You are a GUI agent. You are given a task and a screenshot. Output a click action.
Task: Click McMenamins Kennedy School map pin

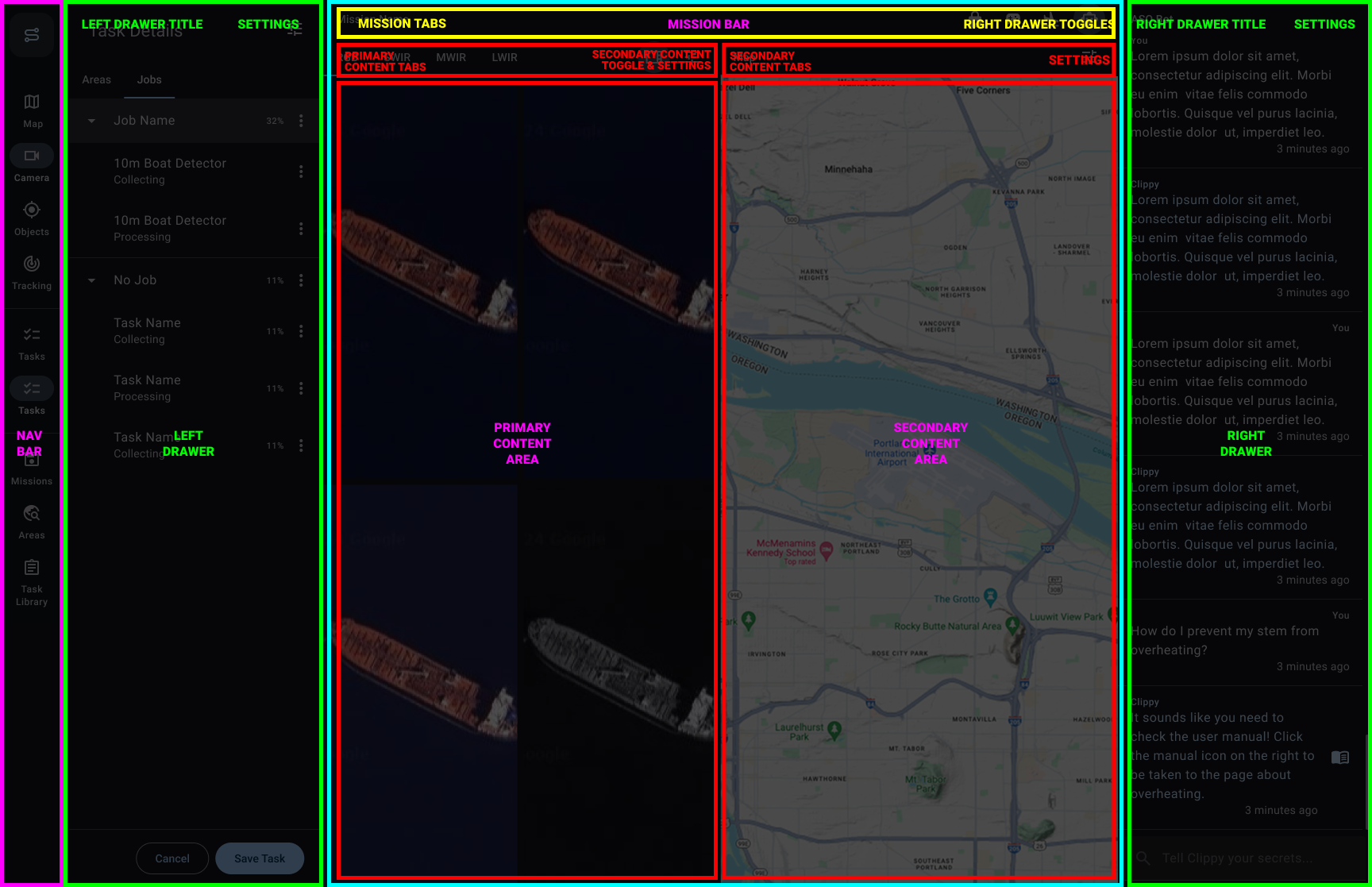pos(826,550)
